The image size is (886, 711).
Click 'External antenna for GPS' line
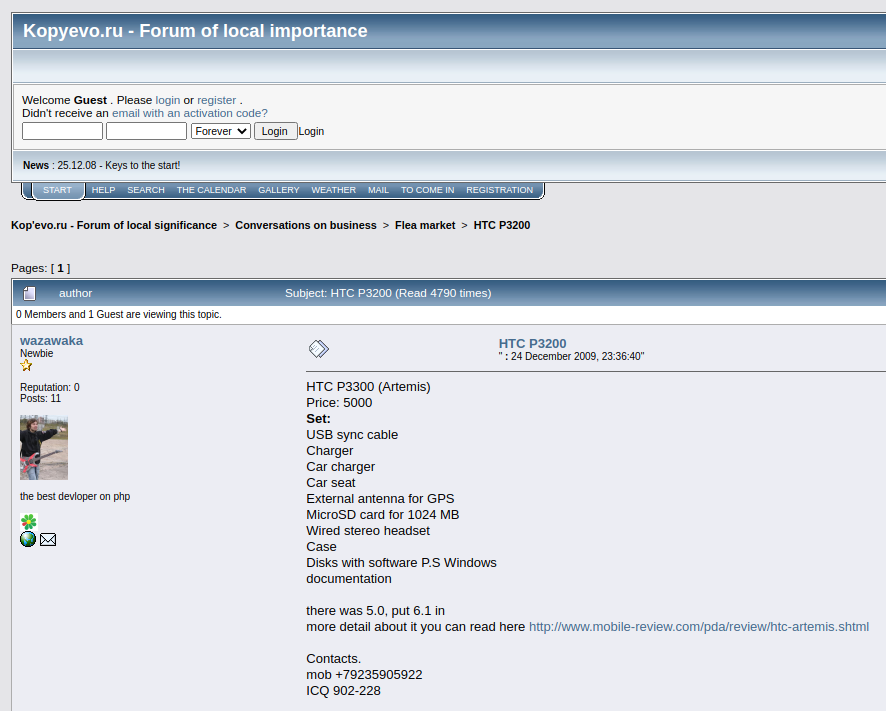(x=380, y=498)
